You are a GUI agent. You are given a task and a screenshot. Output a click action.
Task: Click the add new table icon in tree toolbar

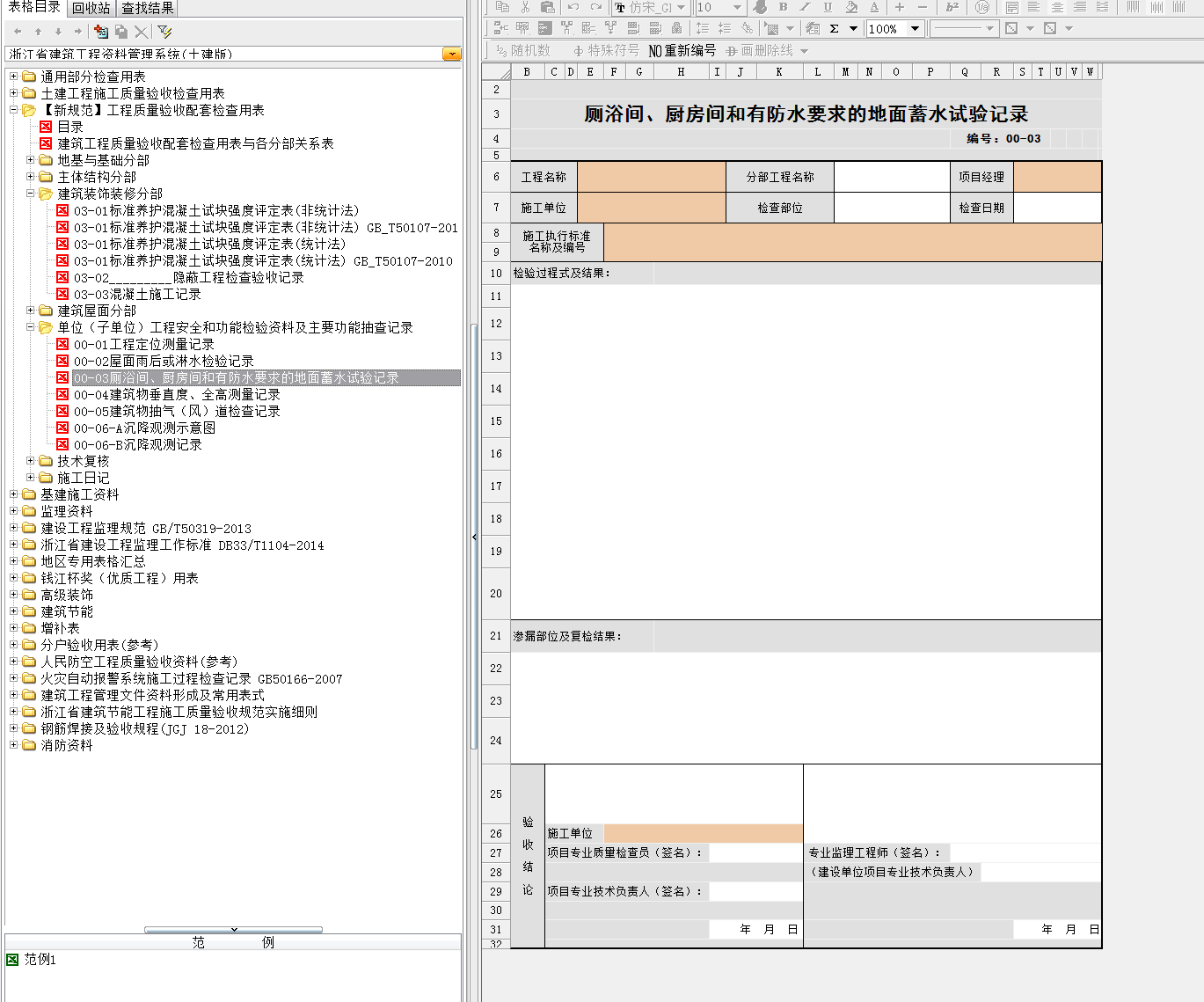coord(101,32)
